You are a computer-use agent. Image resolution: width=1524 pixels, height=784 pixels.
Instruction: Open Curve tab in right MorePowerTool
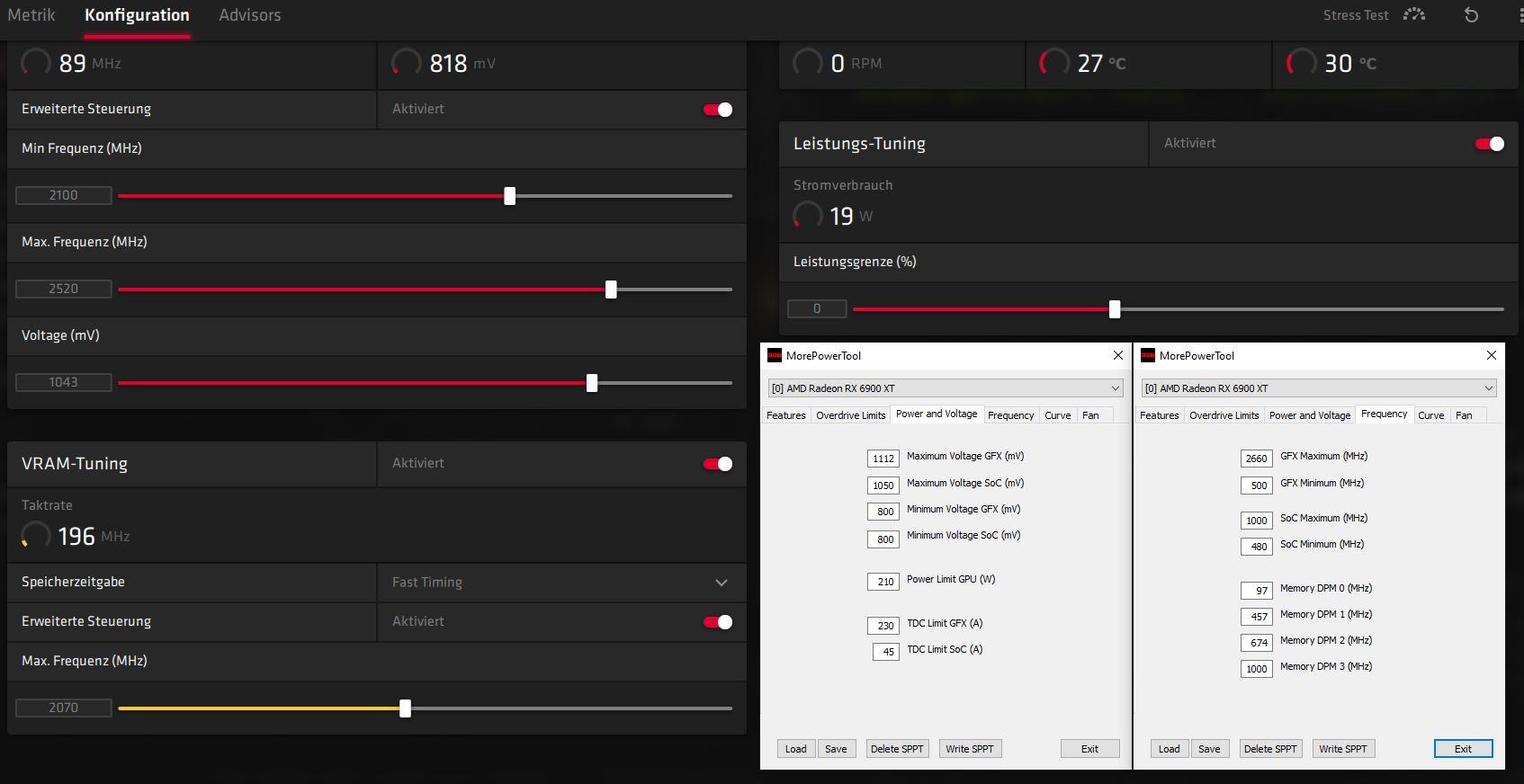click(1430, 415)
